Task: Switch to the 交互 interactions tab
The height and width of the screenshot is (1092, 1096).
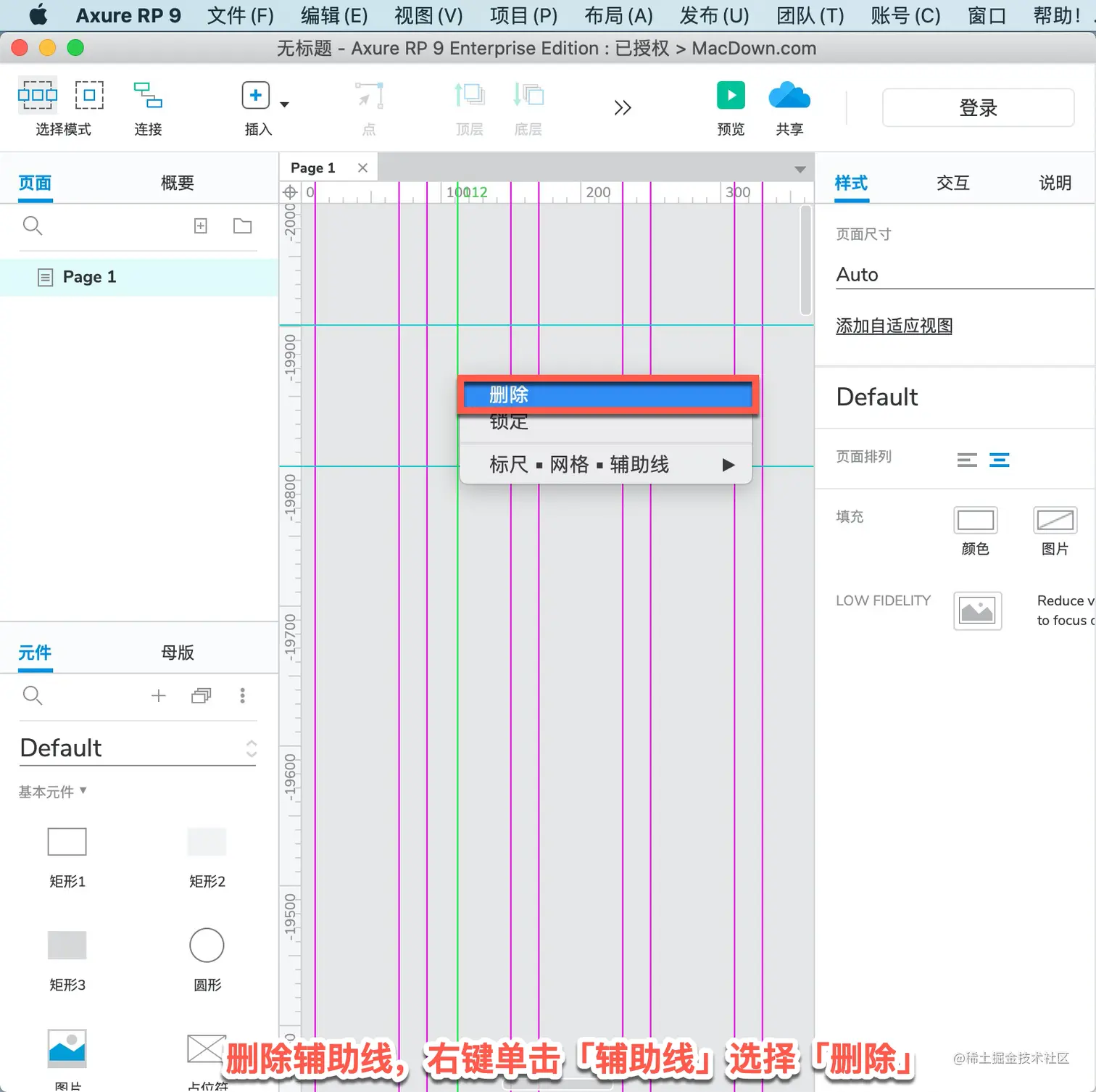Action: pos(952,183)
